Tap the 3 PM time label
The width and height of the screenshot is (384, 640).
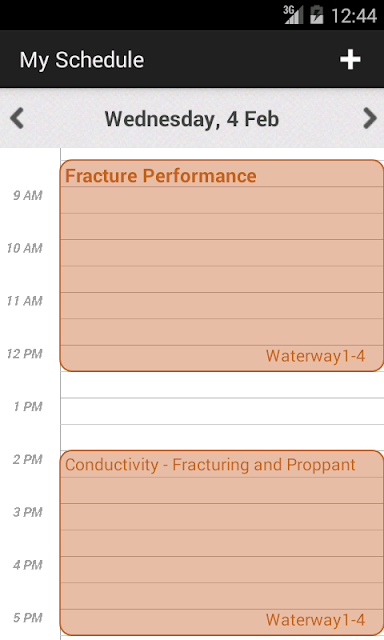28,512
